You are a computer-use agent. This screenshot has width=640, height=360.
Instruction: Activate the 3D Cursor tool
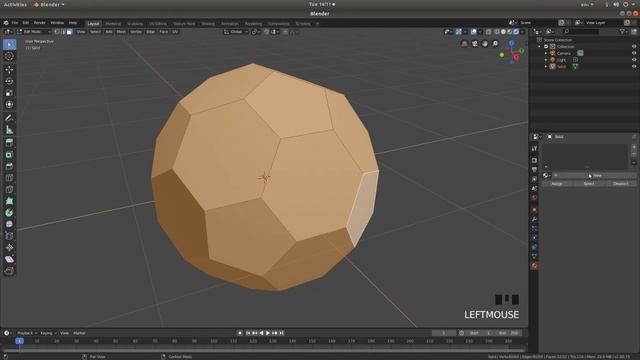9,57
